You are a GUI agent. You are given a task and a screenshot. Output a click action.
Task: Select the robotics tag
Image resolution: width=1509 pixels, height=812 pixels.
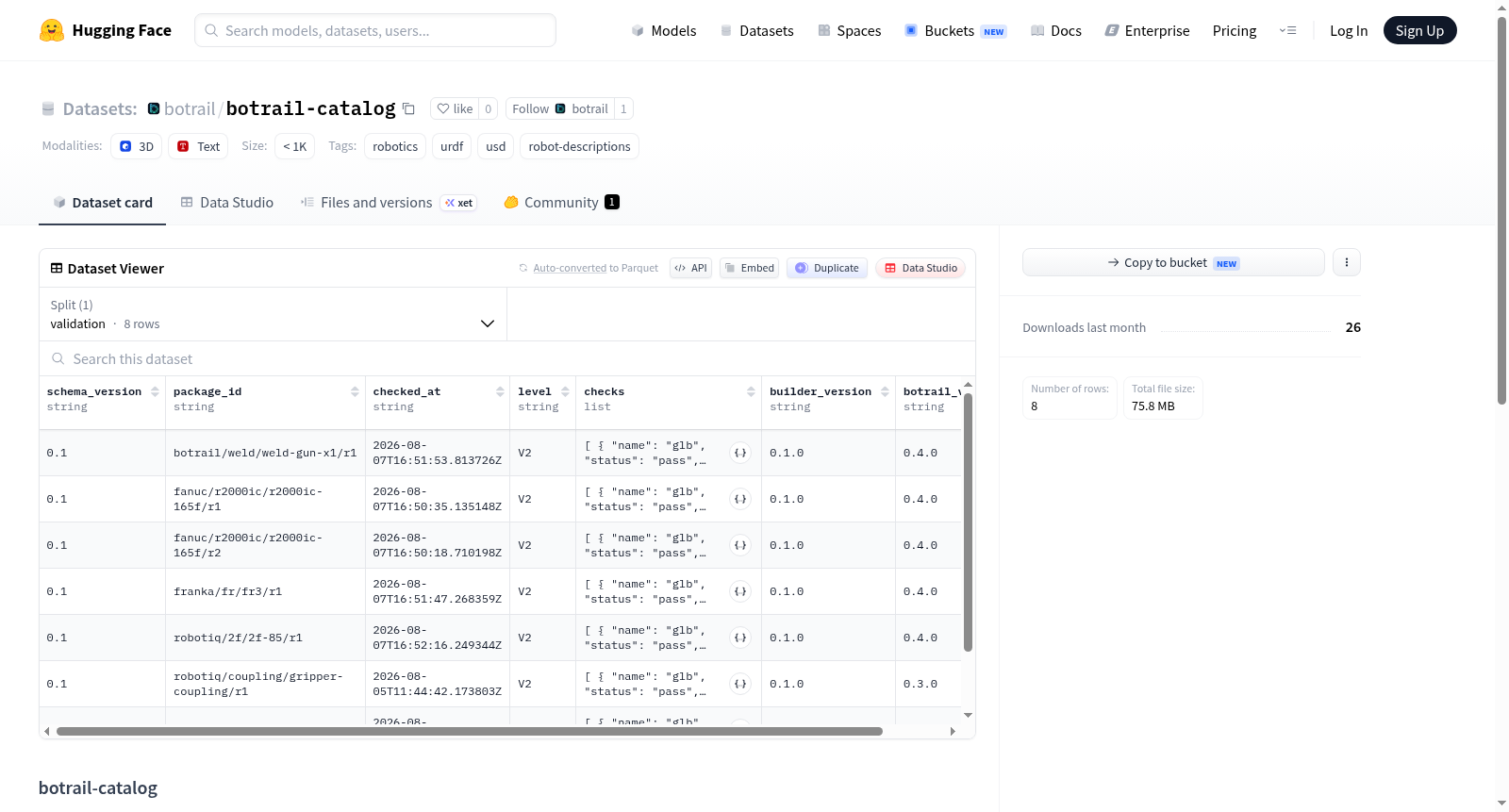(395, 146)
